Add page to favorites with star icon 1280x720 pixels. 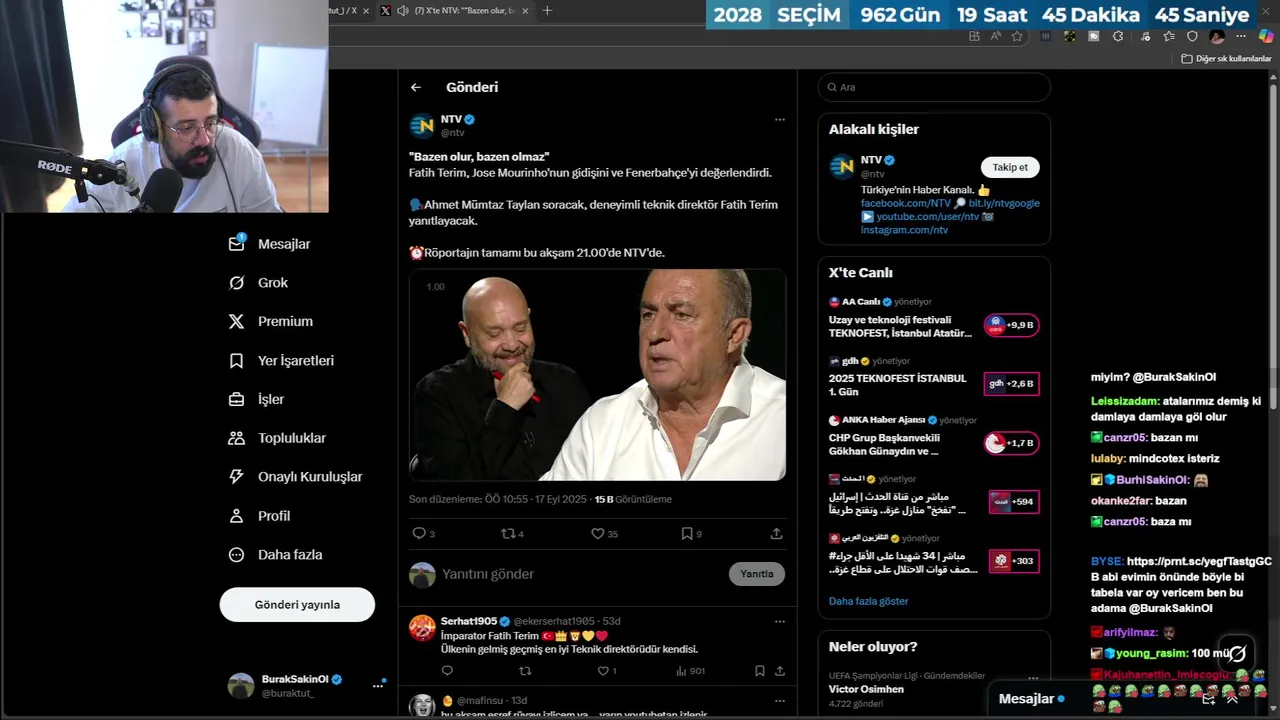point(1017,36)
